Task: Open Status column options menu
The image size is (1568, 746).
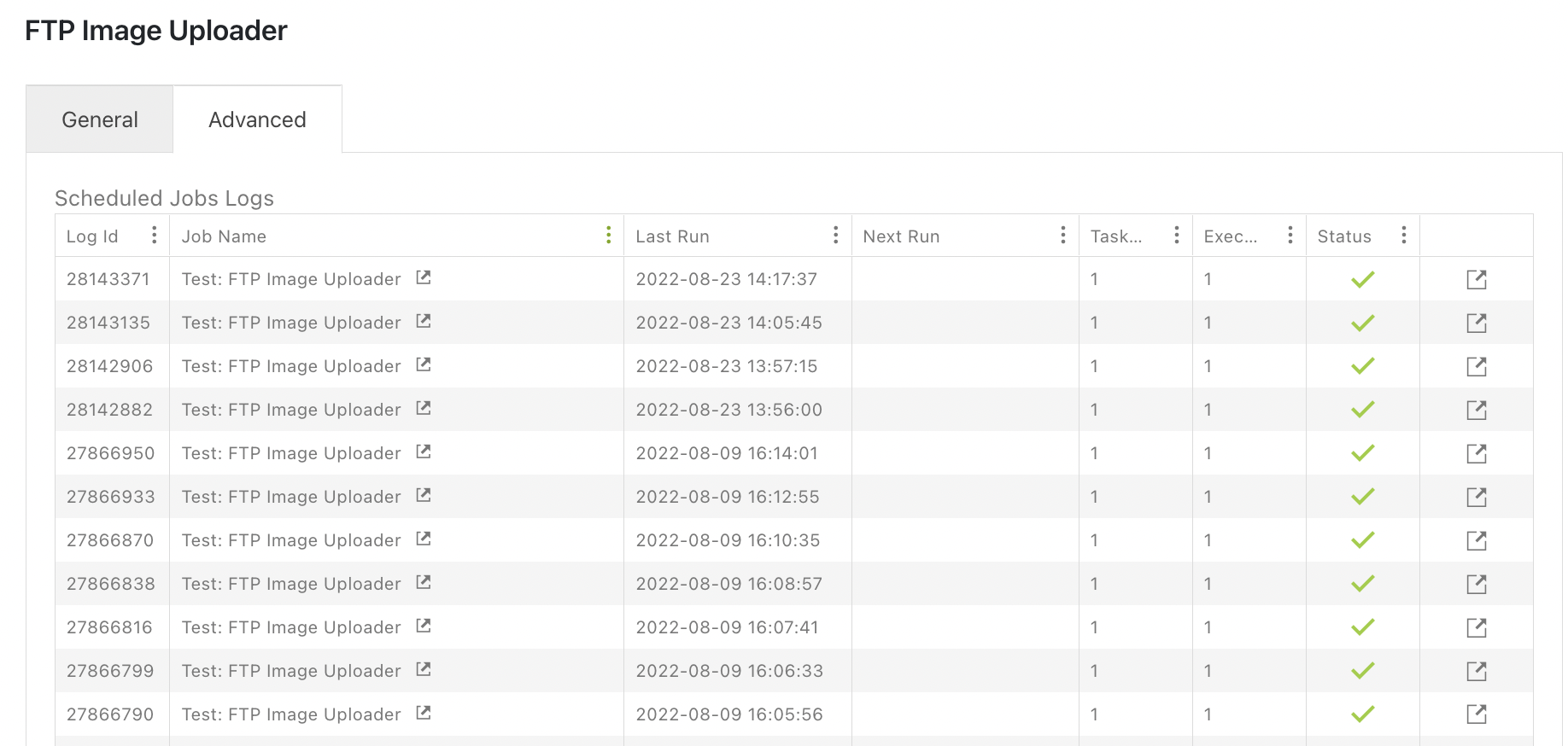Action: click(1403, 235)
